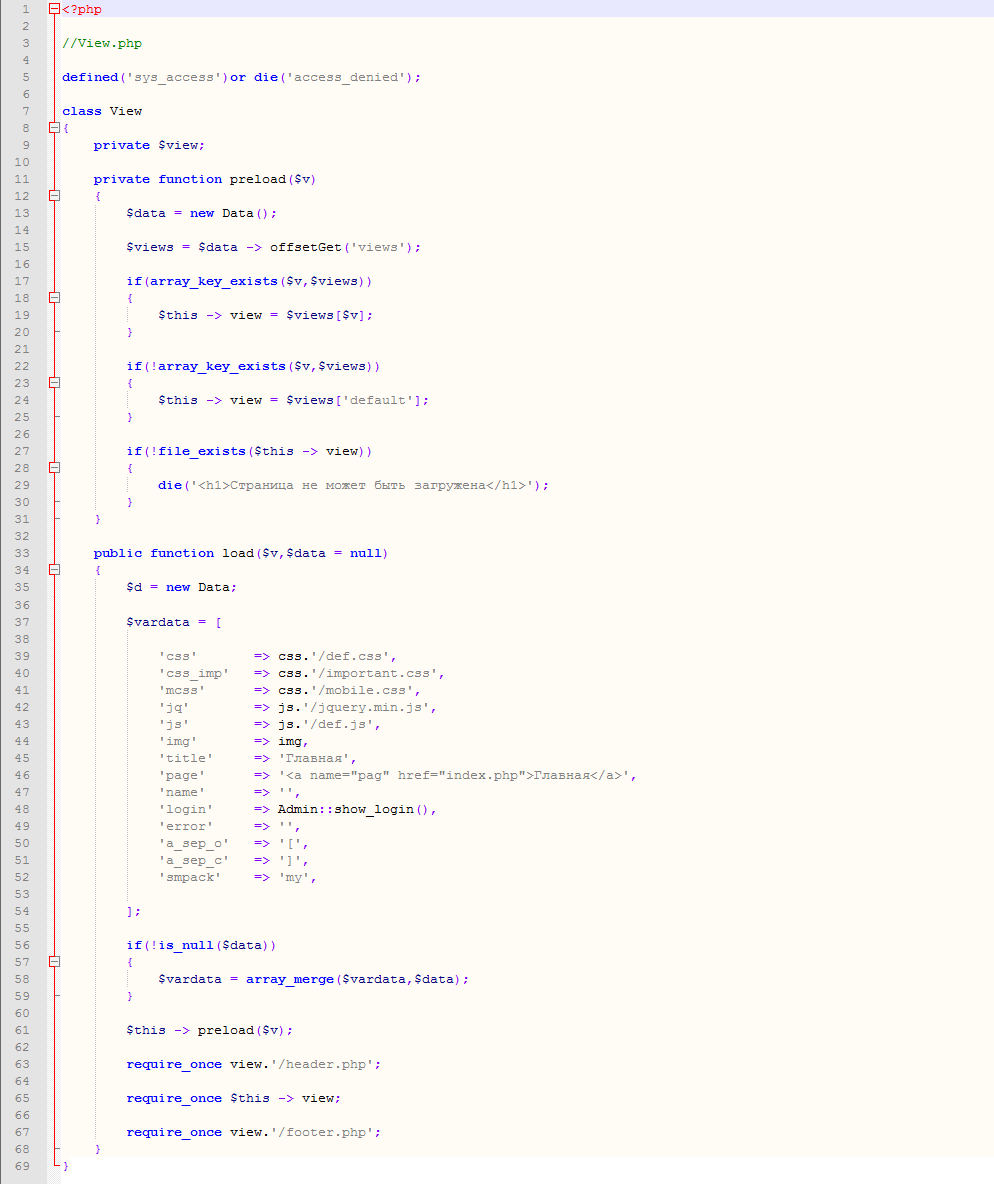Click the preload function name on line 11

[x=258, y=179]
